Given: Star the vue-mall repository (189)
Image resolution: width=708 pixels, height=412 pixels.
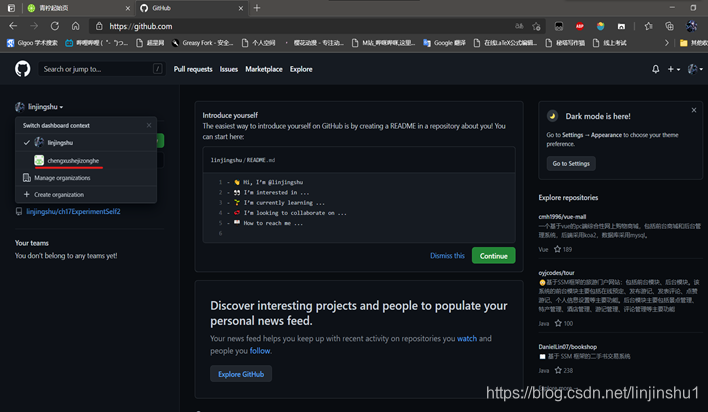Looking at the screenshot, I should point(558,249).
